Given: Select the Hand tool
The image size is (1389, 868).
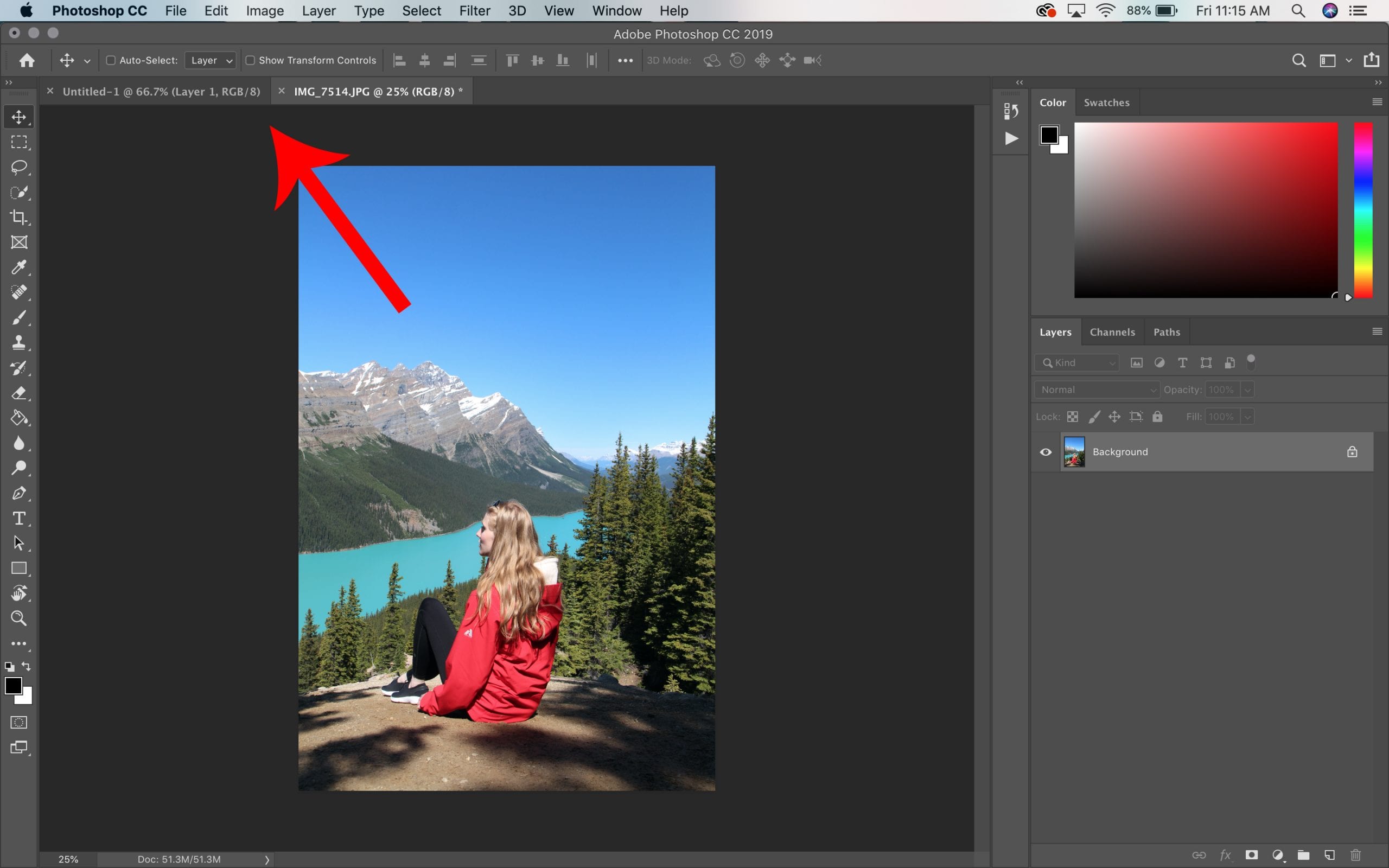Looking at the screenshot, I should pyautogui.click(x=19, y=593).
